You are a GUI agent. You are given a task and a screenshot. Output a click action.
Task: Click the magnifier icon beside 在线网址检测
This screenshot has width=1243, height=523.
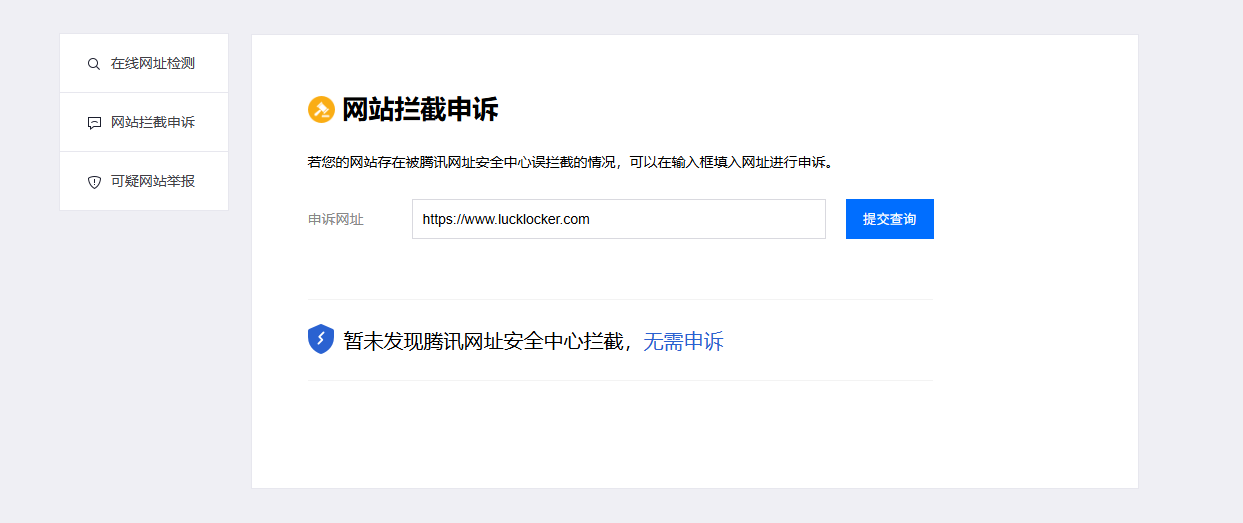[x=94, y=64]
